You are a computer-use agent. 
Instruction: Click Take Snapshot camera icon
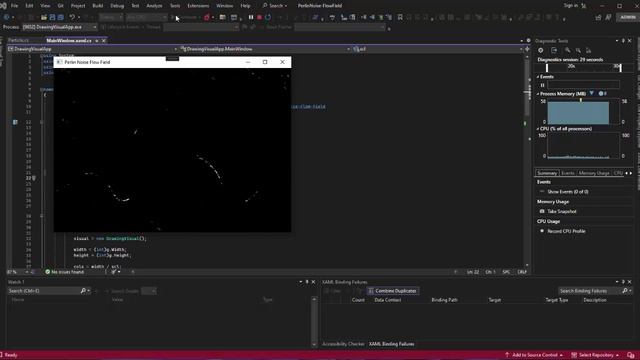pyautogui.click(x=542, y=211)
